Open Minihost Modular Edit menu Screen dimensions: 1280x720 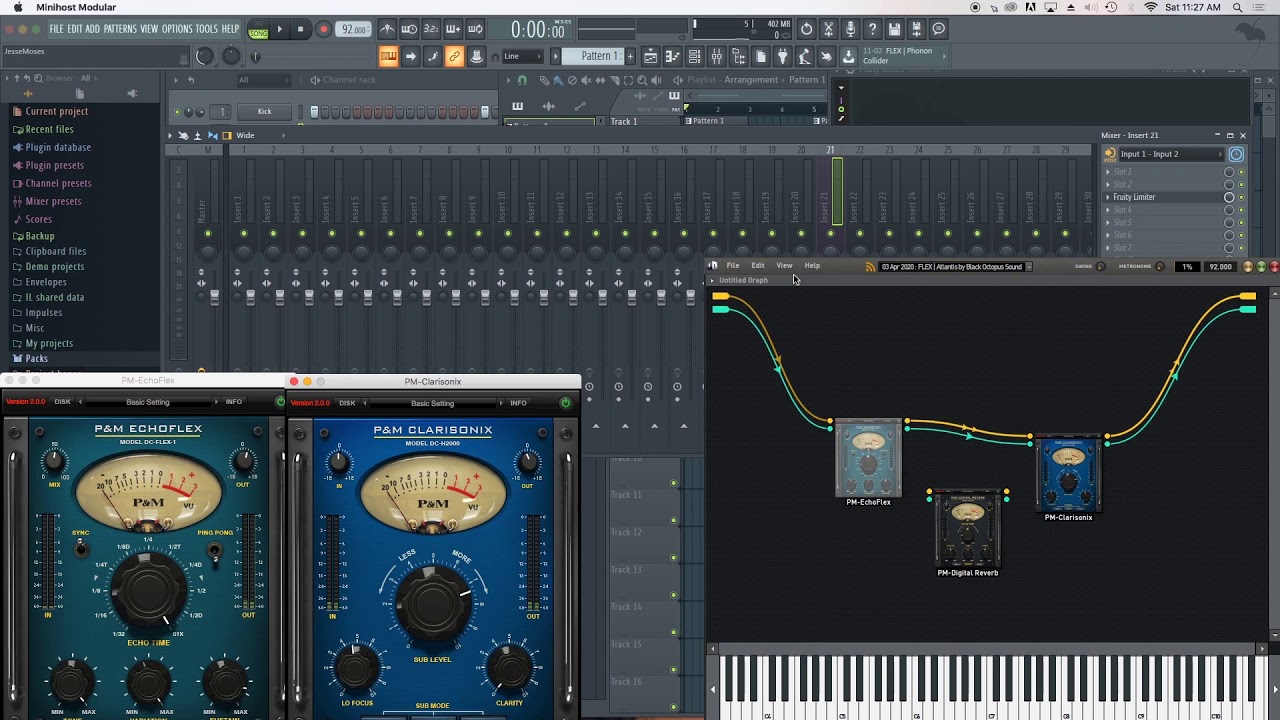click(x=758, y=266)
